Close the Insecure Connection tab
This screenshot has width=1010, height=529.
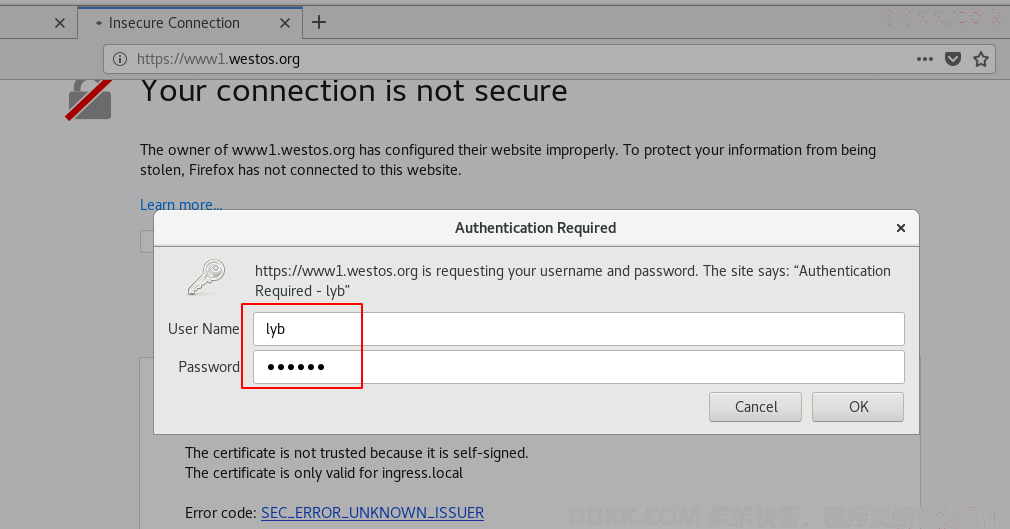coord(285,23)
